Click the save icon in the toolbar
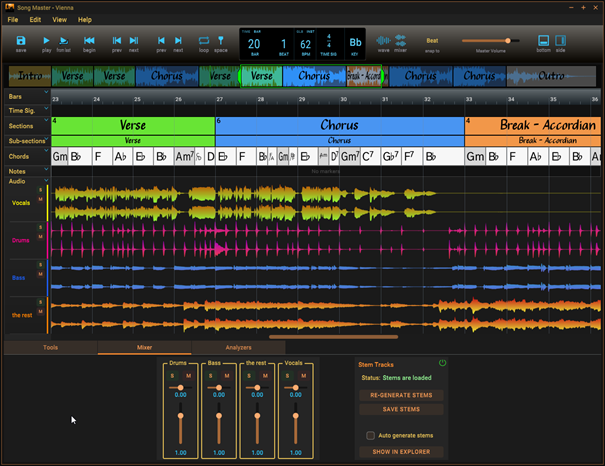 tap(21, 40)
